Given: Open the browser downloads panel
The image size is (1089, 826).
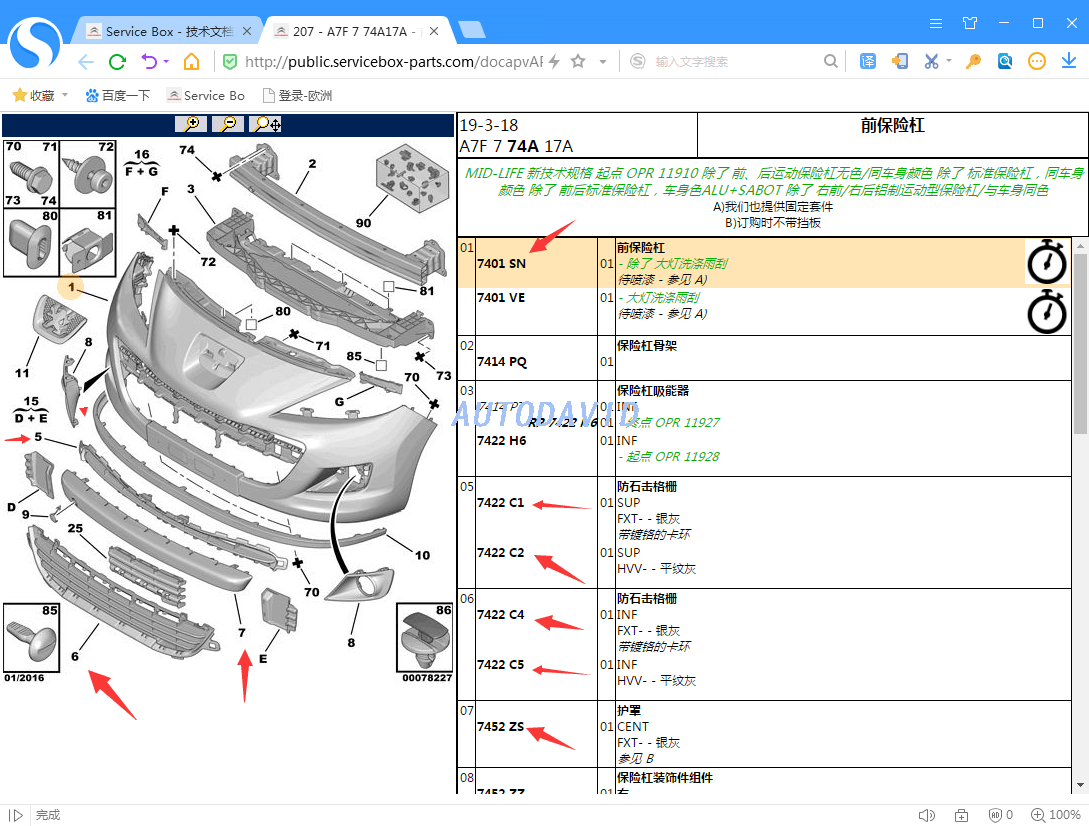Looking at the screenshot, I should point(1069,62).
